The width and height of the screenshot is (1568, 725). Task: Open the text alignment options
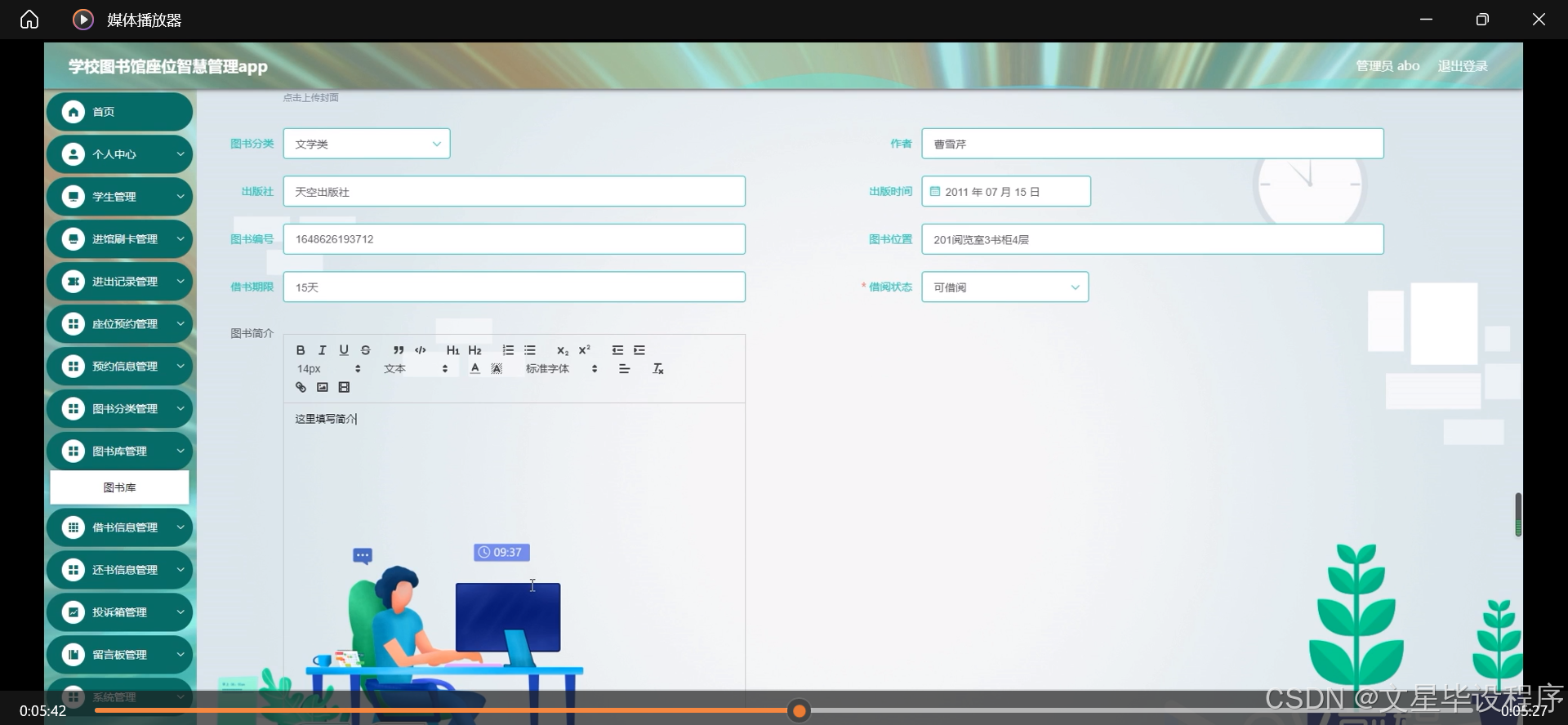click(x=625, y=369)
